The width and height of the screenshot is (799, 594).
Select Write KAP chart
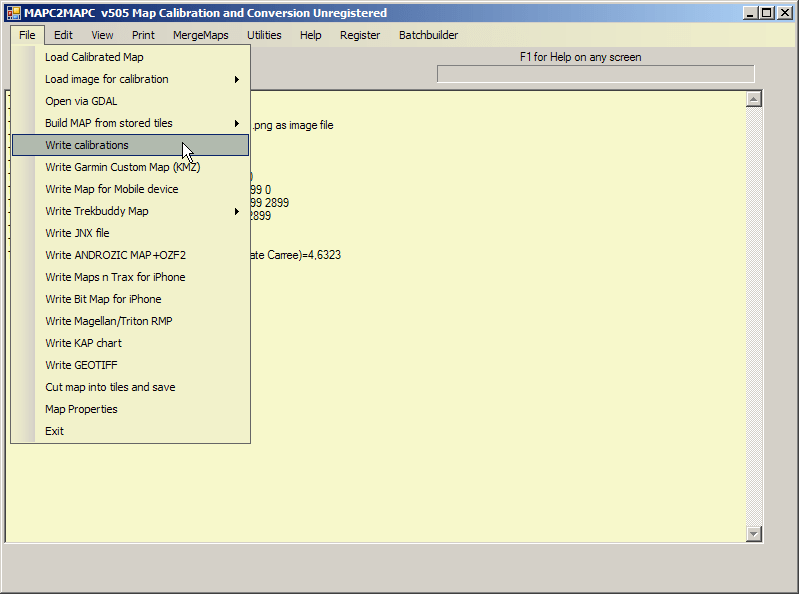pos(130,343)
